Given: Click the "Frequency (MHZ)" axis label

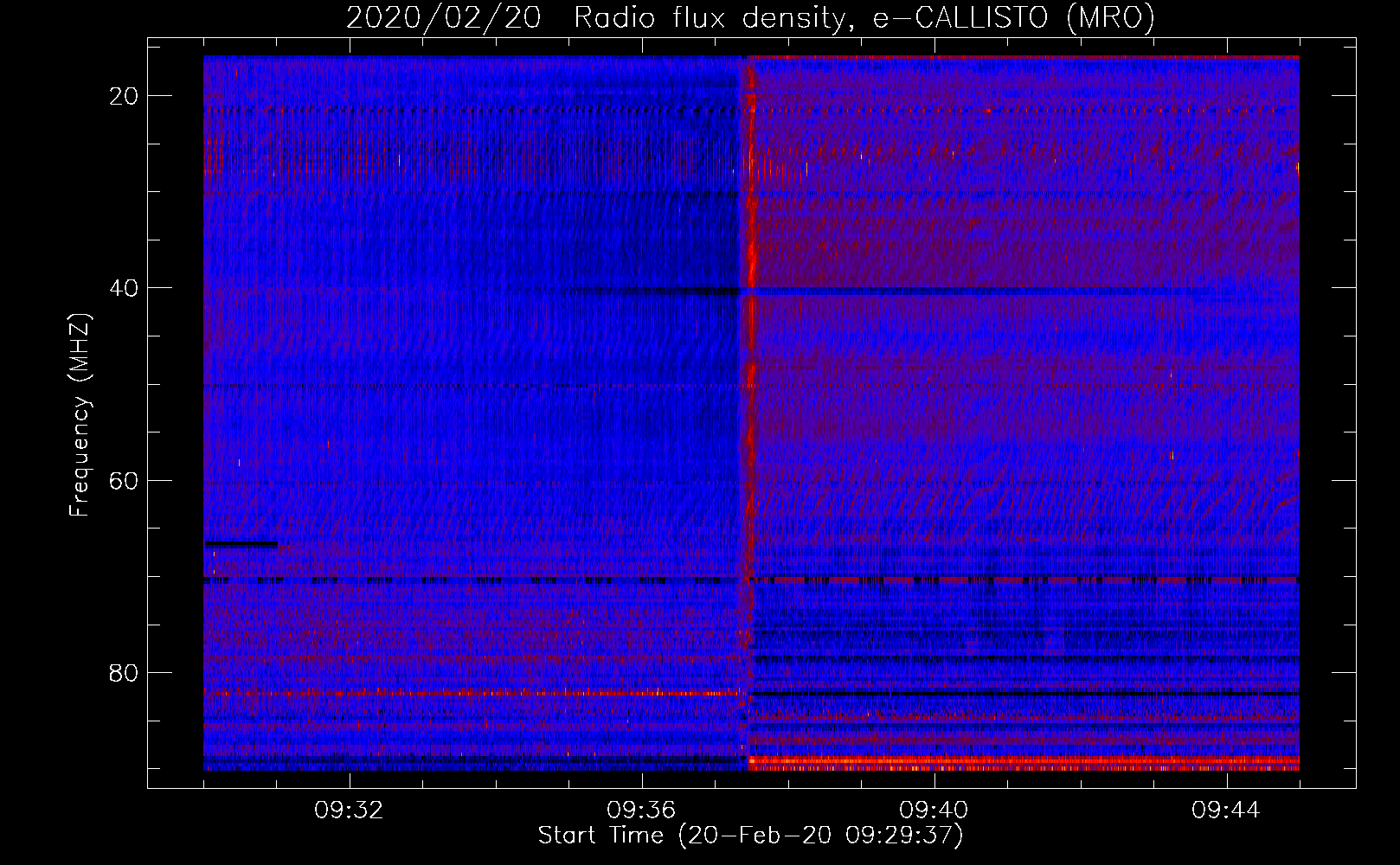Looking at the screenshot, I should pos(80,415).
